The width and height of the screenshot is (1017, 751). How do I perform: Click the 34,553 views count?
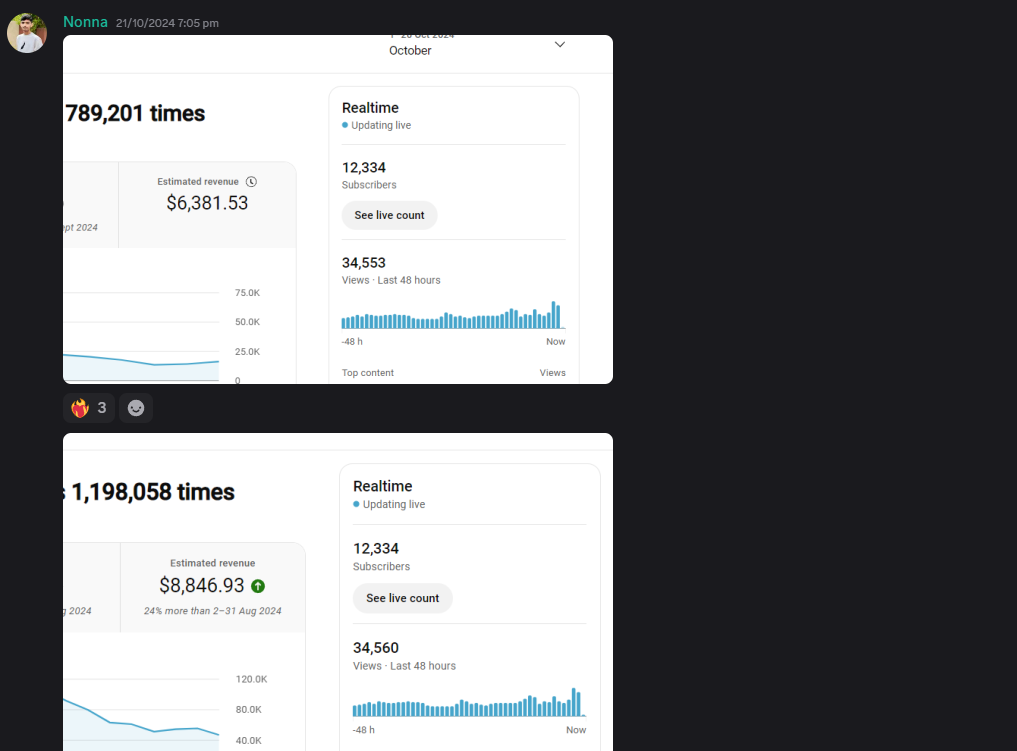pos(363,263)
